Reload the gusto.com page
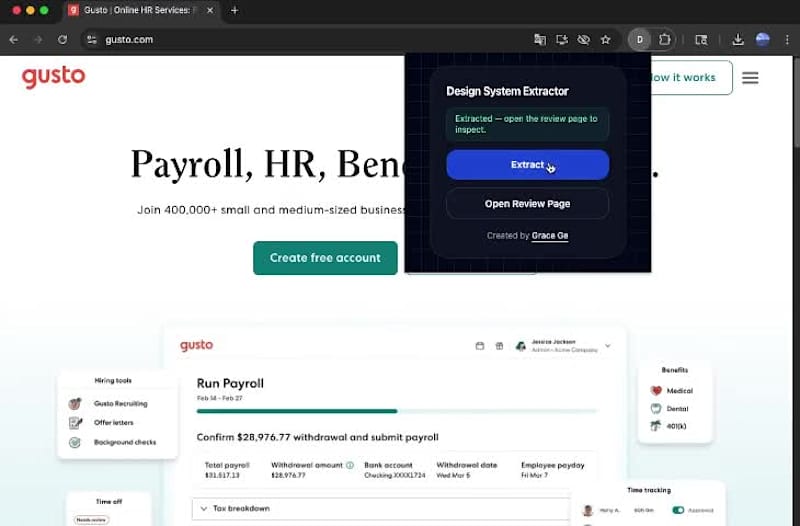800x526 pixels. (62, 40)
